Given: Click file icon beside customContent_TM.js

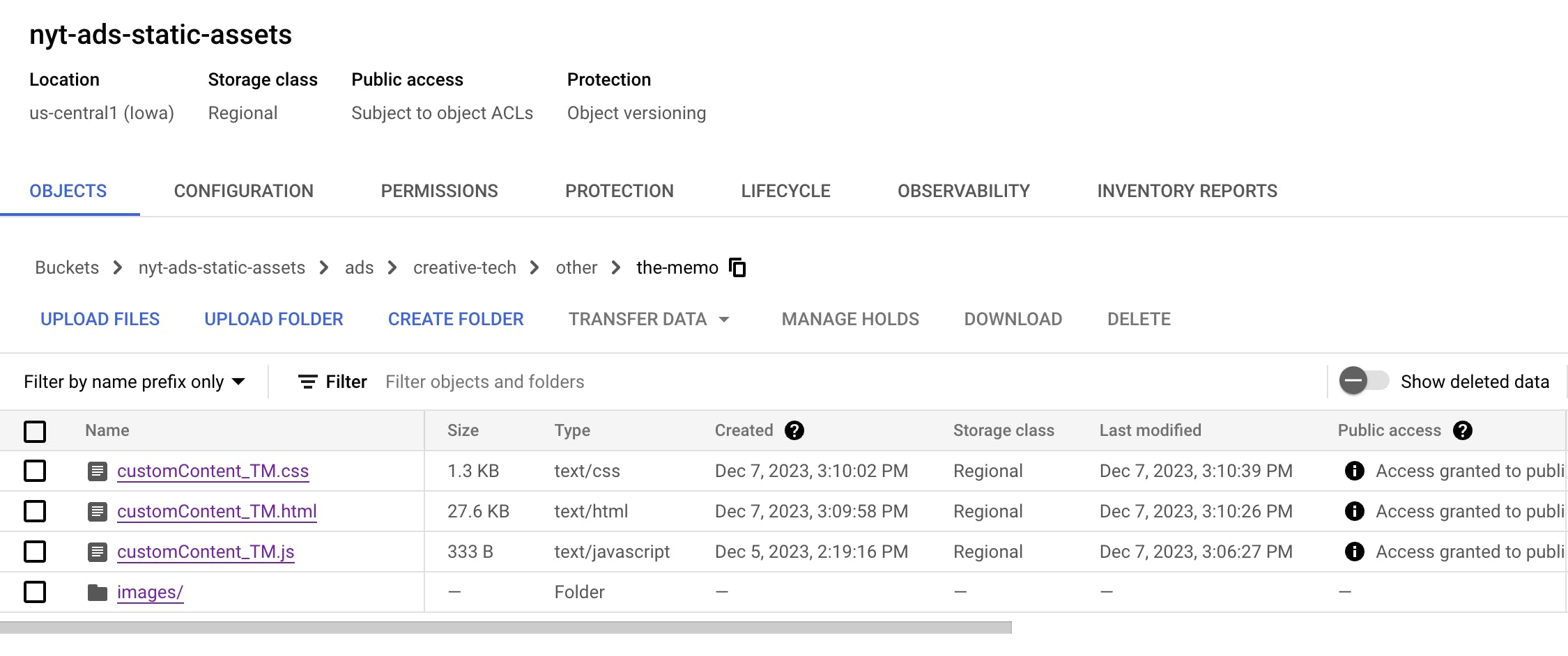Looking at the screenshot, I should click(98, 552).
